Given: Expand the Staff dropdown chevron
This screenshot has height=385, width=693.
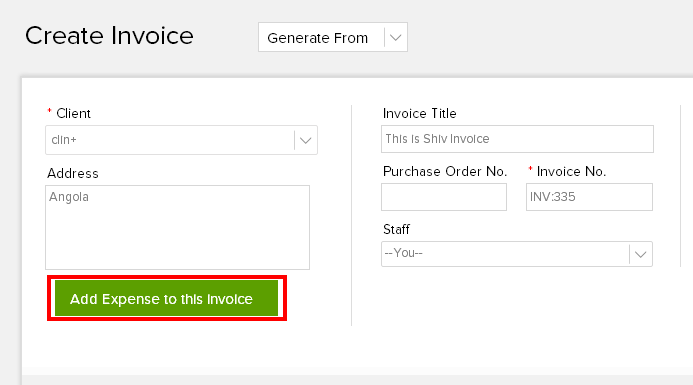Looking at the screenshot, I should [x=640, y=254].
